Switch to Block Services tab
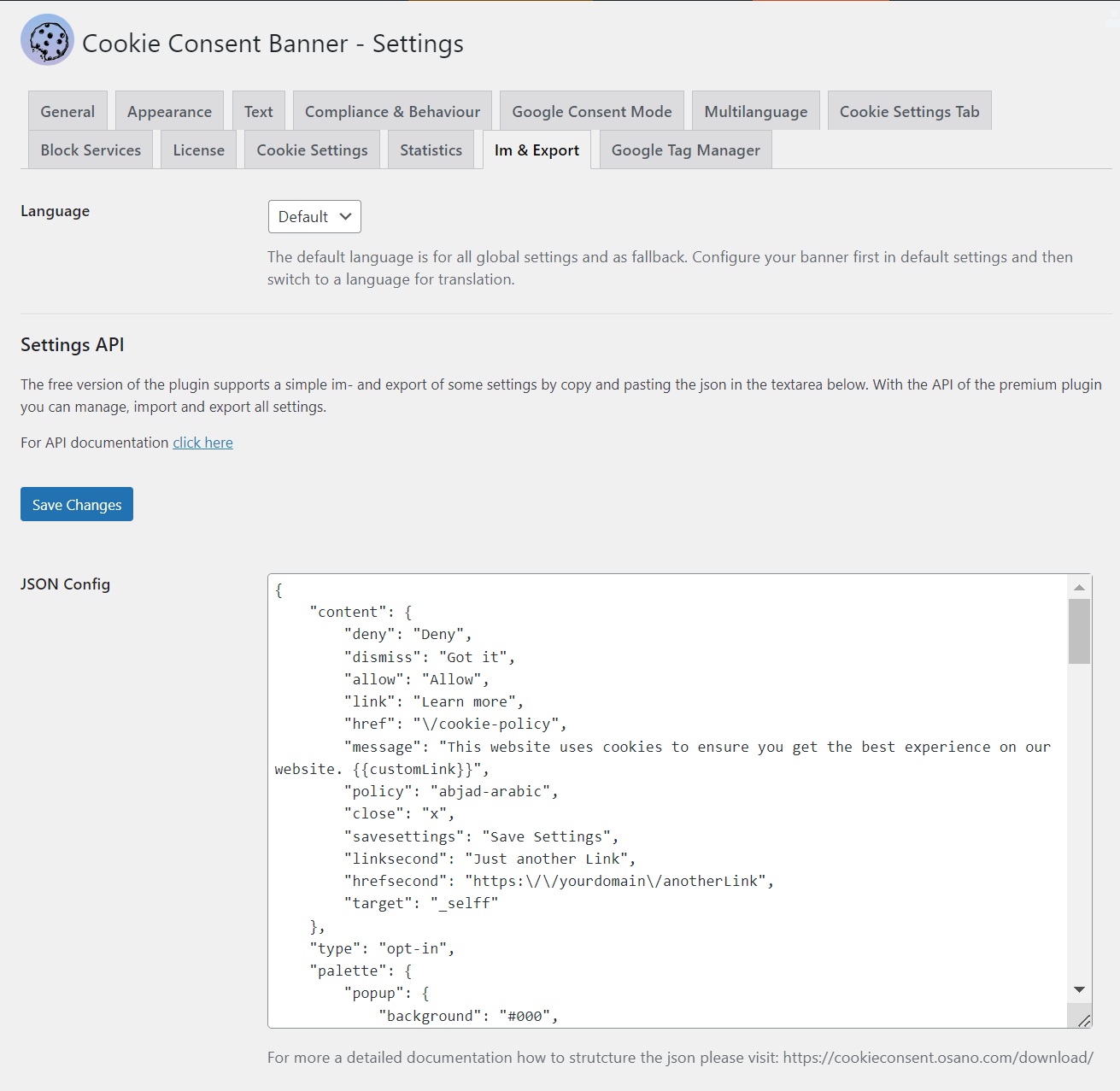The image size is (1120, 1091). (91, 150)
